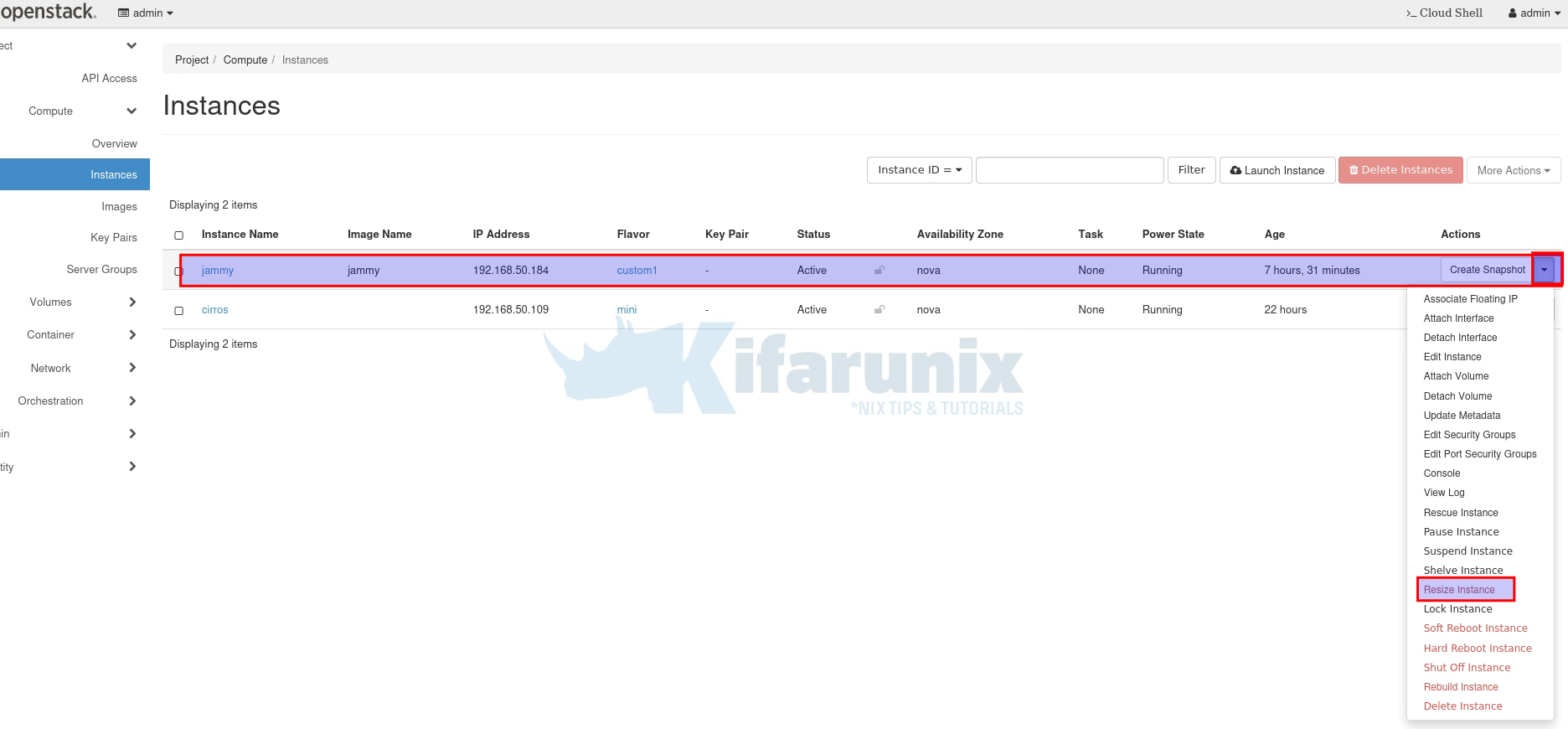Select Edit Security Groups entry
Viewport: 1568px width, 729px height.
click(1469, 435)
